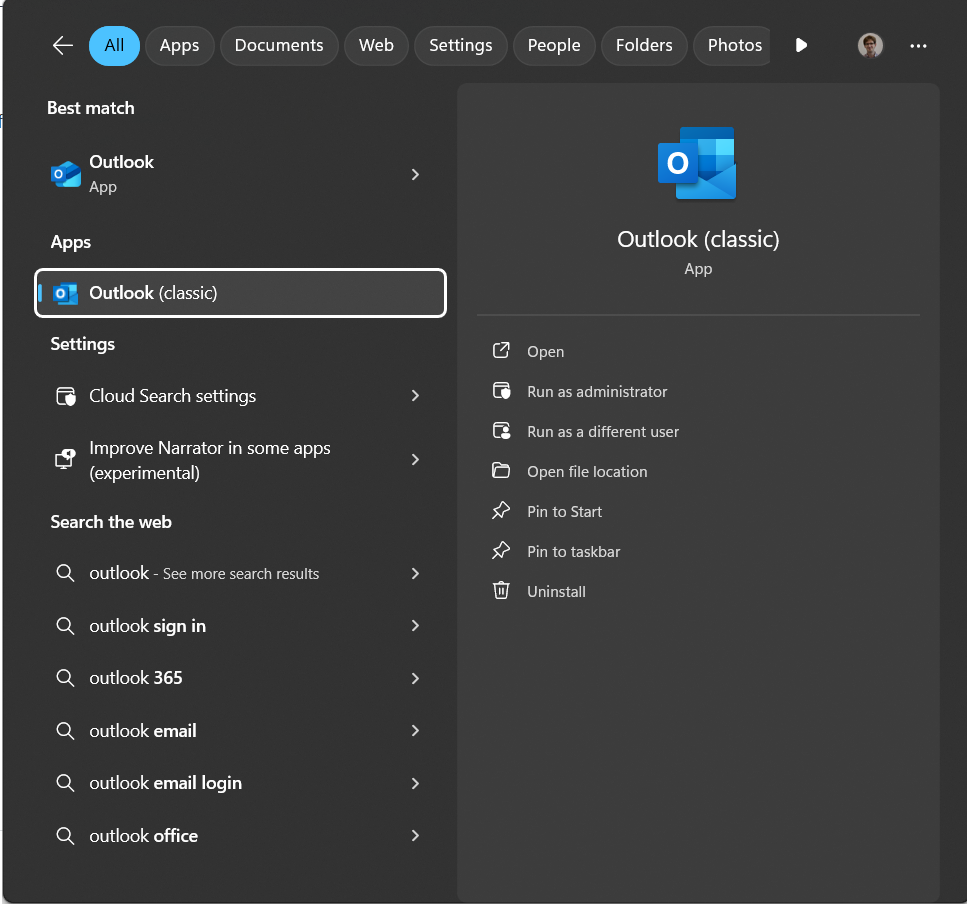This screenshot has height=904, width=967.
Task: Expand the 'outlook 365' chevron
Action: (x=415, y=678)
